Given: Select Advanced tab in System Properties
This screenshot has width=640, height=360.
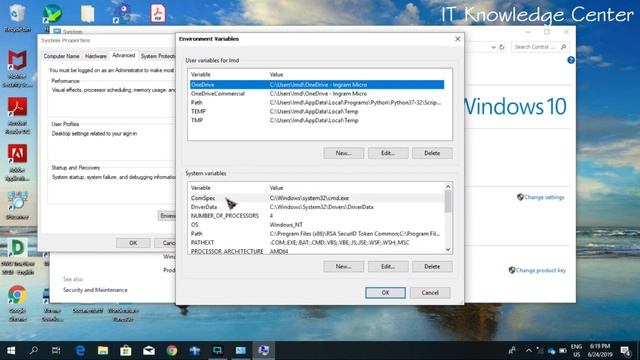Looking at the screenshot, I should coord(123,55).
